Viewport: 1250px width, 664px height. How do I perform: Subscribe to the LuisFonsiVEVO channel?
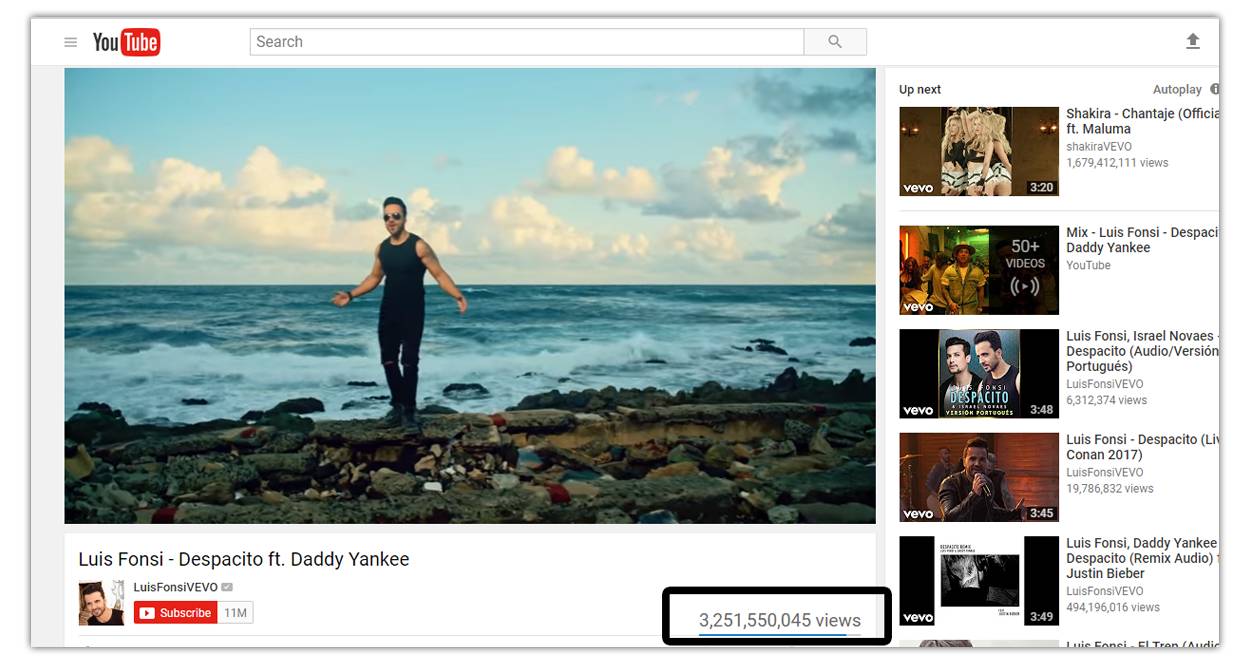[175, 613]
